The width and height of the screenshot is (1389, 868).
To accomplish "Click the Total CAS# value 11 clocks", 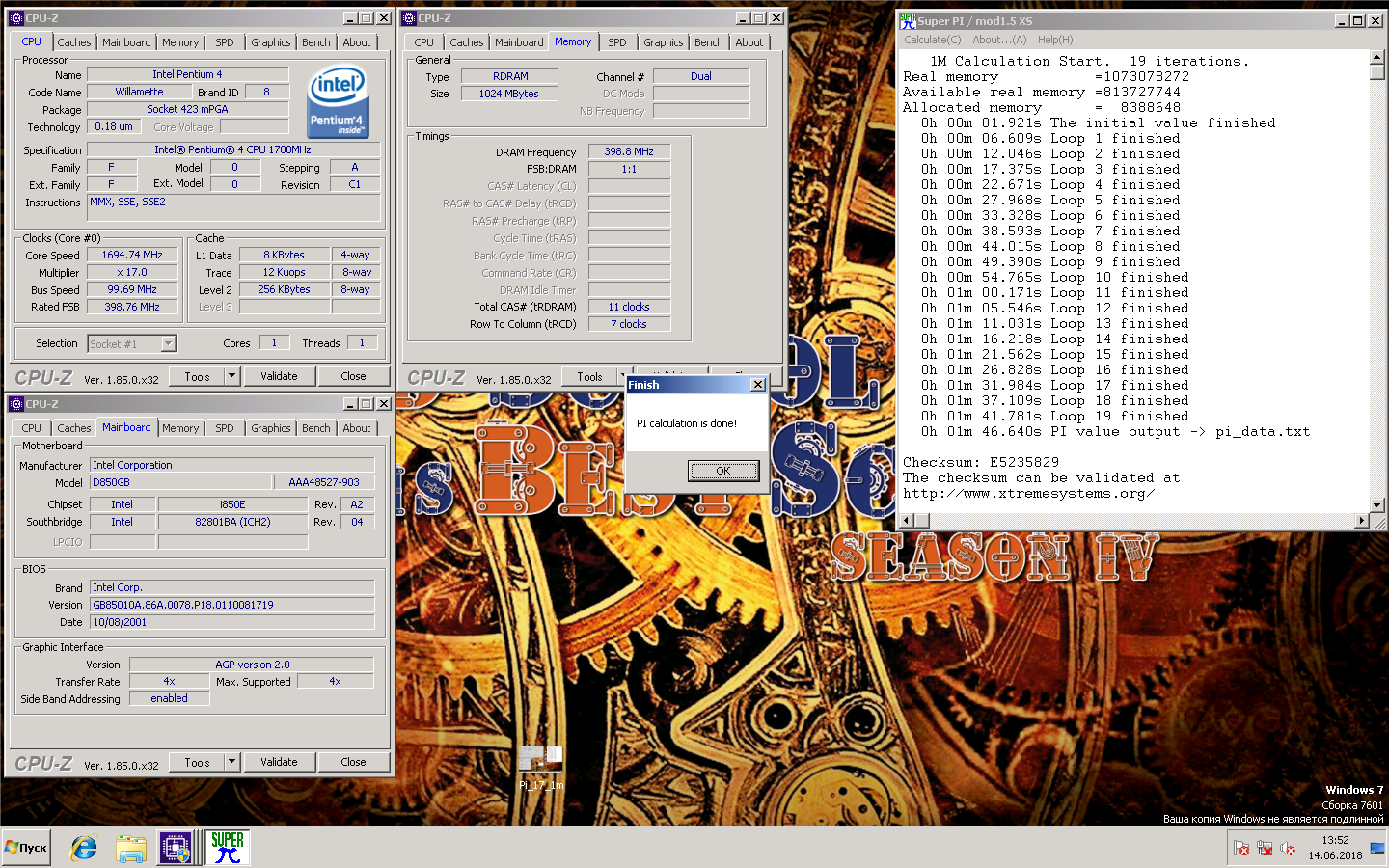I will coord(629,307).
